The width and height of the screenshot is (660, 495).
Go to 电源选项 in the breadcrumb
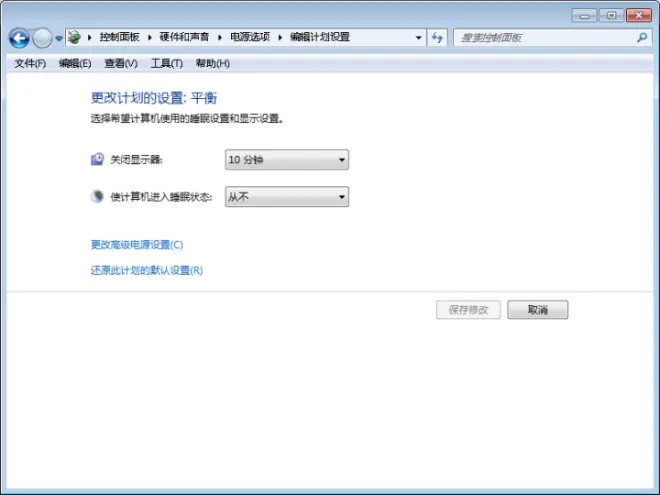click(x=250, y=37)
